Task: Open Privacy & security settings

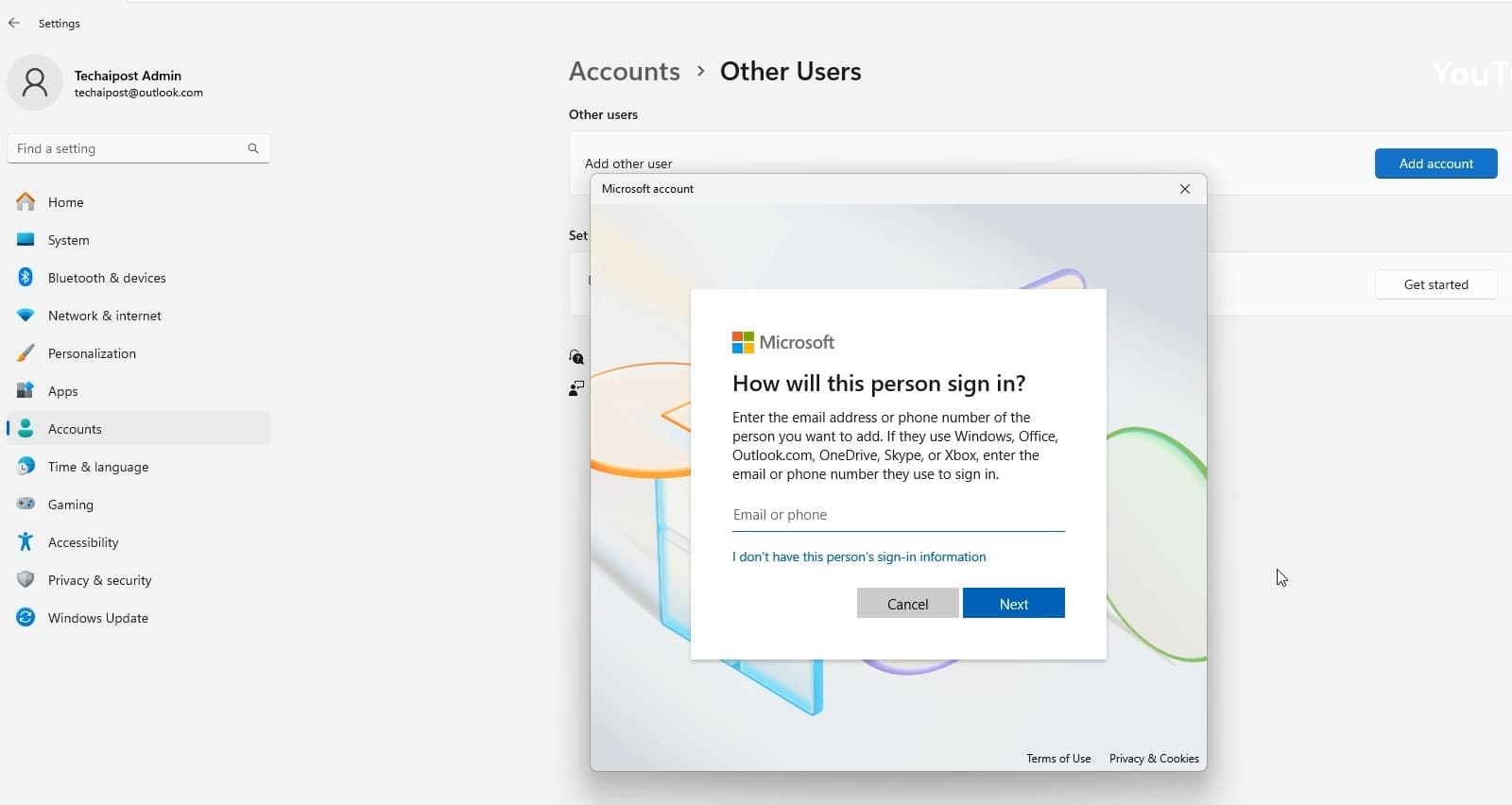Action: 139,579
